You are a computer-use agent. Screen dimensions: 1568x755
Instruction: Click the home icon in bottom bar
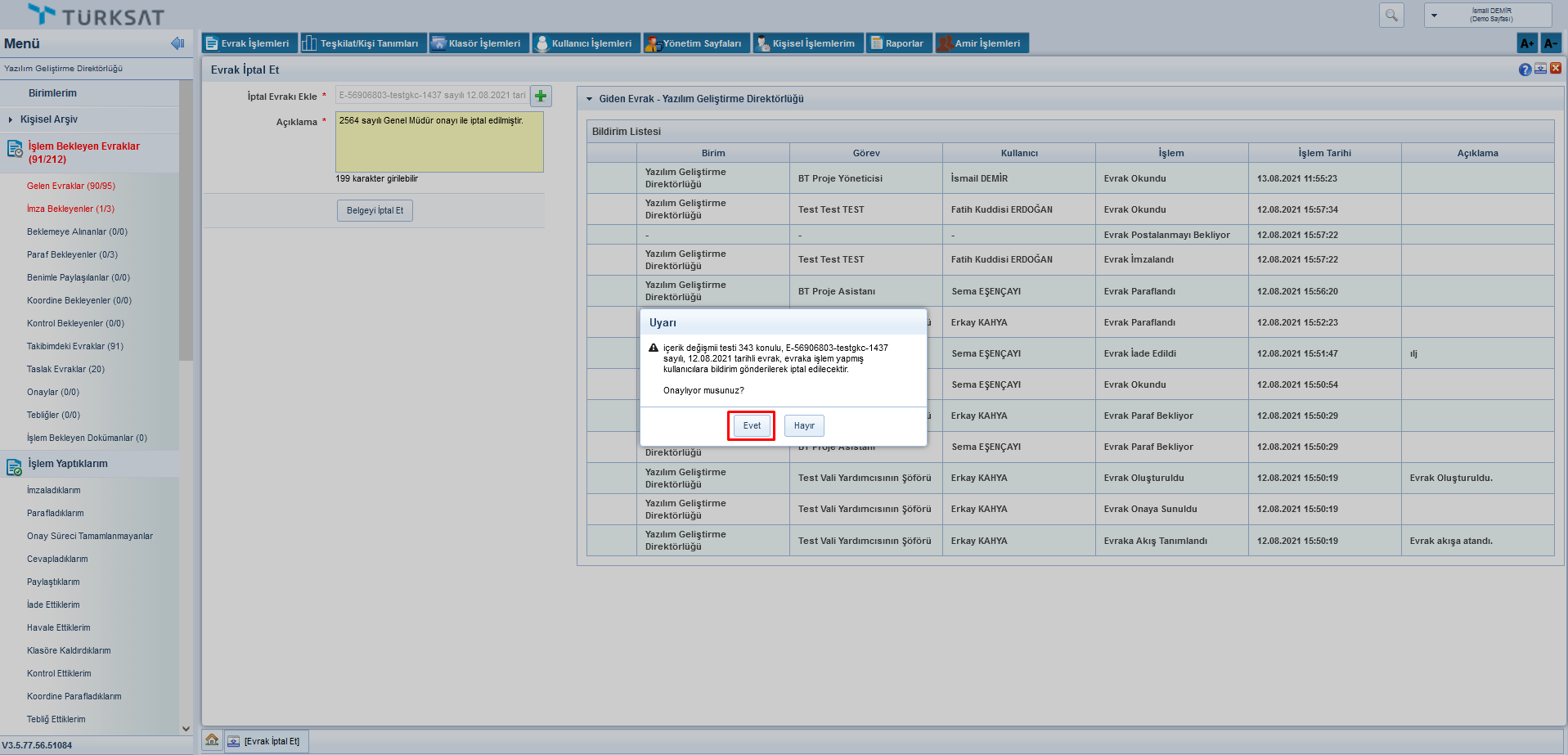212,740
